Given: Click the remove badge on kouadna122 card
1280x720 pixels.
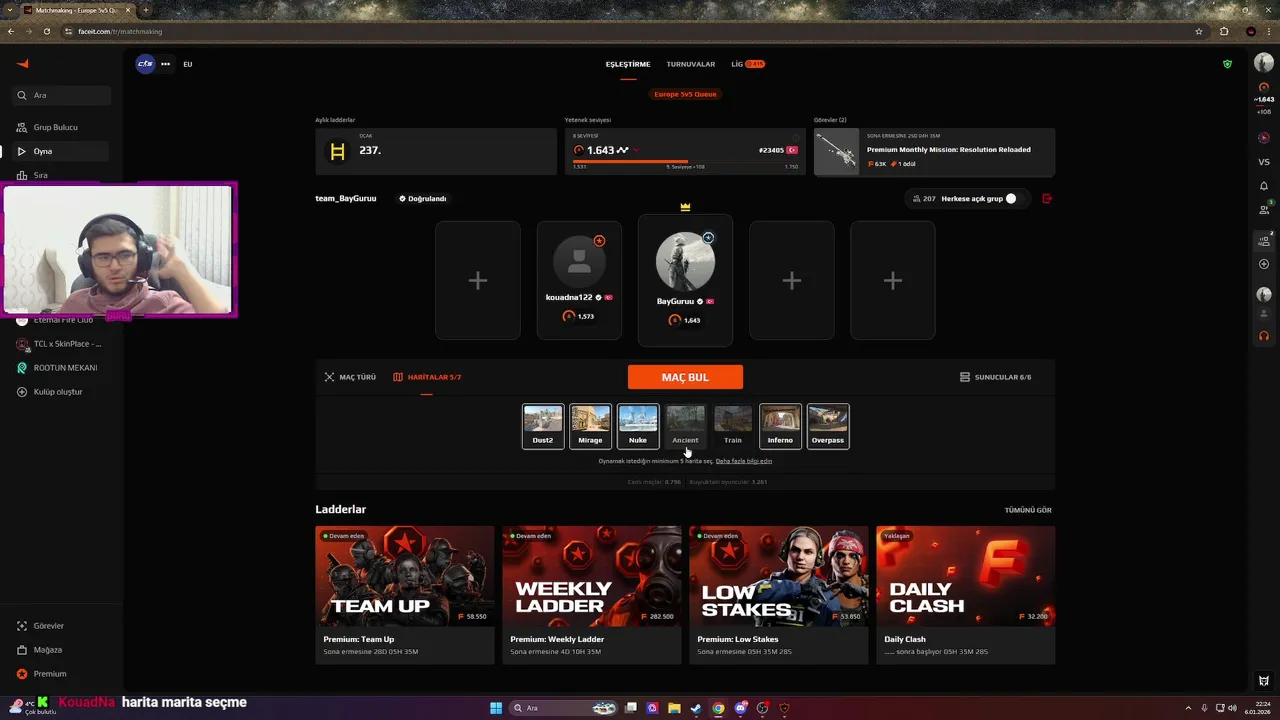Looking at the screenshot, I should pyautogui.click(x=599, y=241).
